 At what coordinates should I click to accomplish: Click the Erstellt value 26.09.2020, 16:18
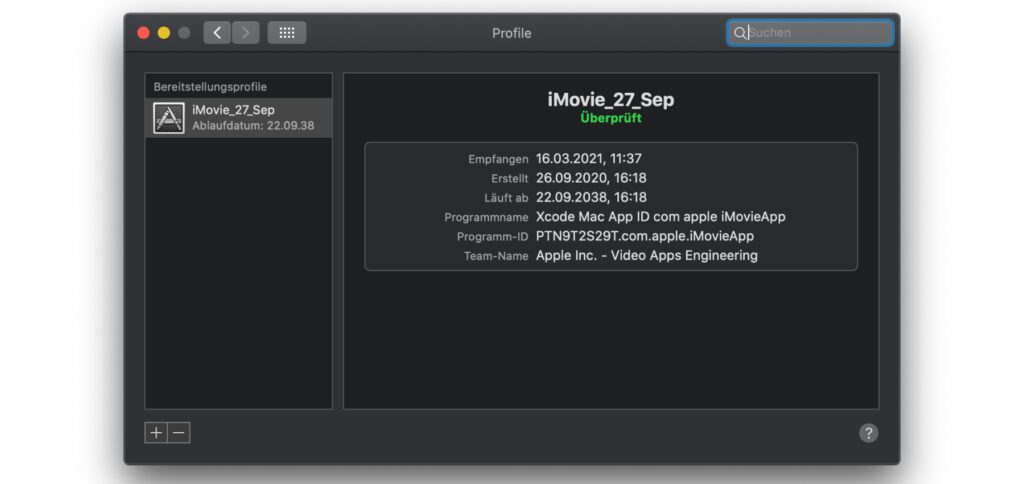591,178
